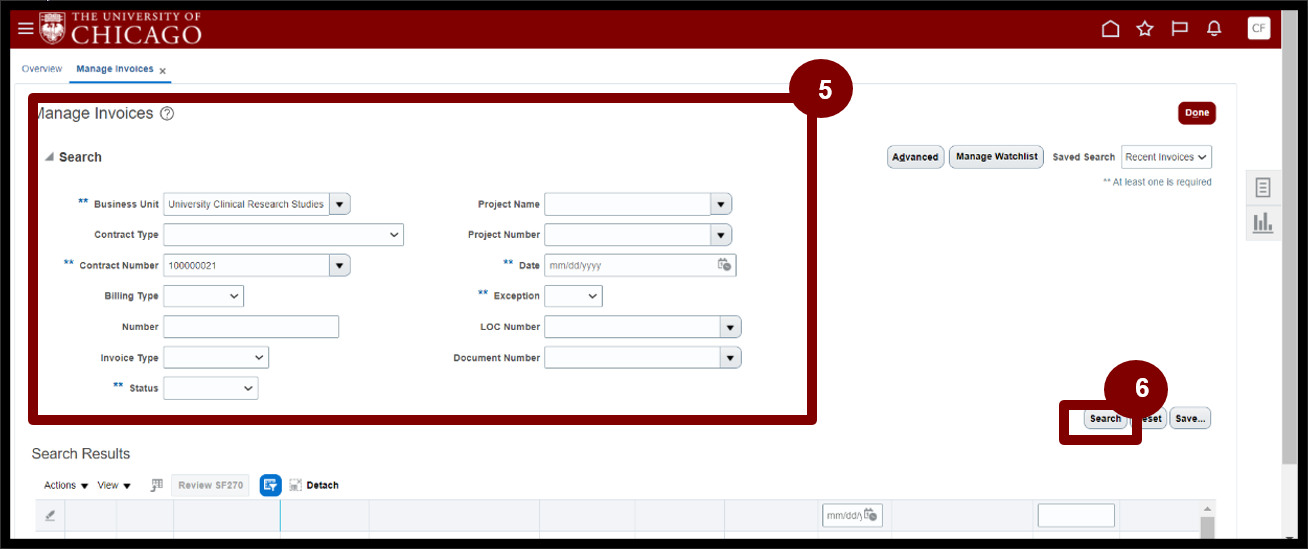Switch to the Overview tab
The height and width of the screenshot is (549, 1308).
click(x=42, y=69)
